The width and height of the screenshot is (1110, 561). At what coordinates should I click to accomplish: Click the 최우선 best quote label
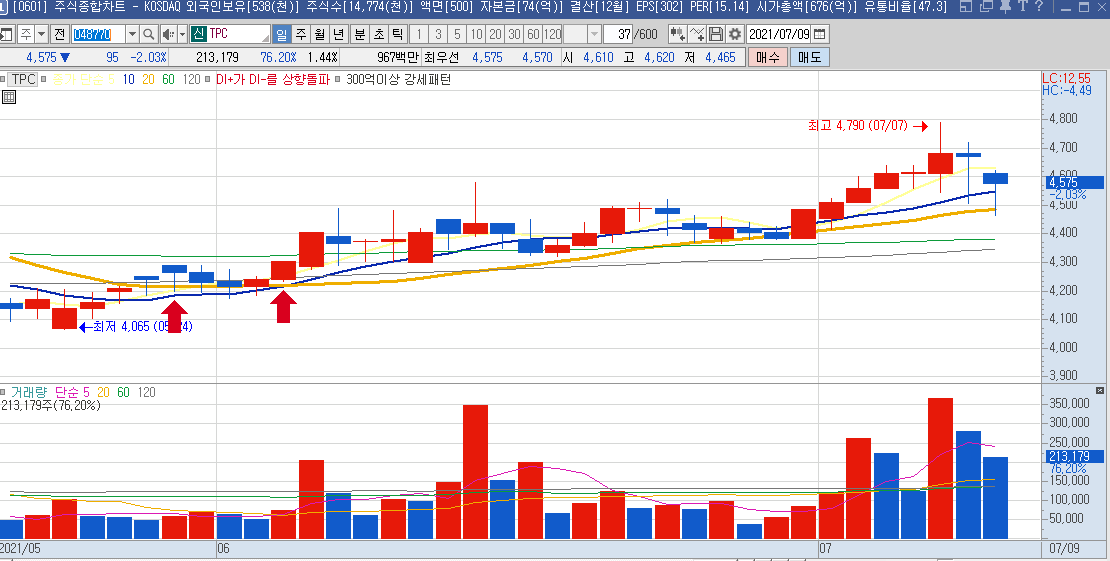coord(441,57)
